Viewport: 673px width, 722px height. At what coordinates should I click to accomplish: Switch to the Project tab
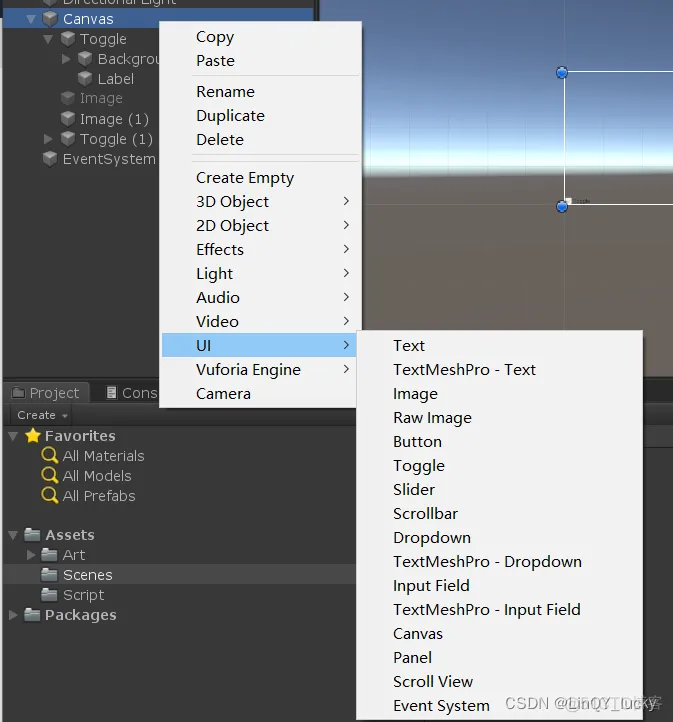(46, 393)
